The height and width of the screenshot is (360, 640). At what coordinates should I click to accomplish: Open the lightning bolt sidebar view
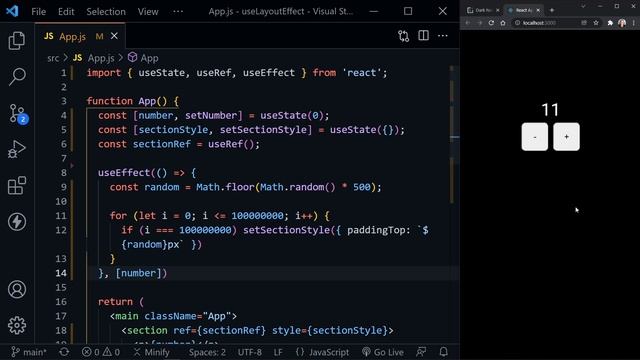click(17, 222)
